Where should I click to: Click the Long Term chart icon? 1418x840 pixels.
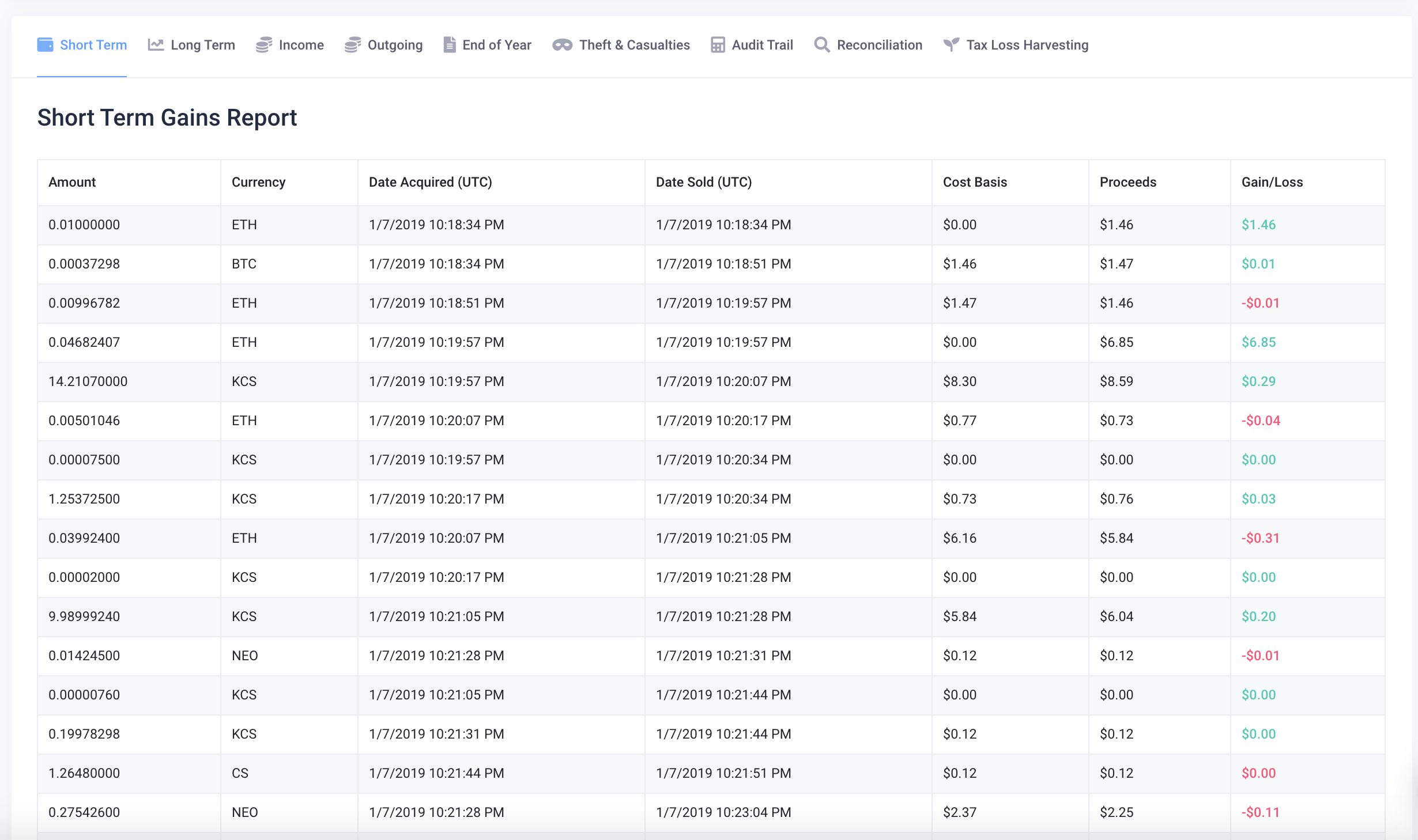[x=156, y=45]
